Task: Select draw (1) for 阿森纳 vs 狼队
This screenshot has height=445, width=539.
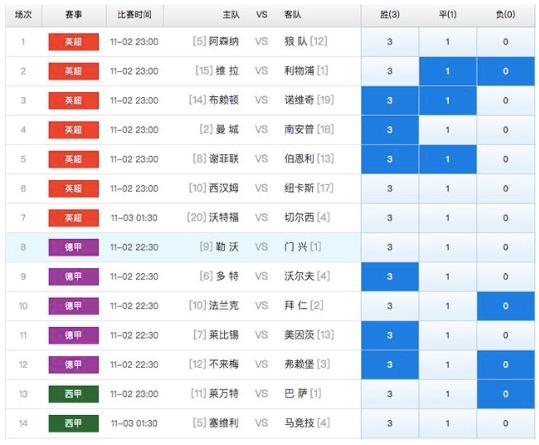Action: click(x=448, y=42)
